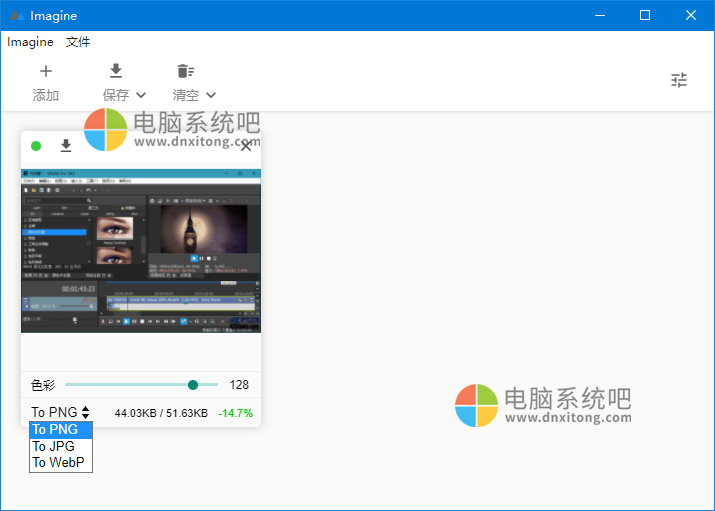Open the Imagine menu in menu bar
The height and width of the screenshot is (511, 715).
tap(30, 42)
